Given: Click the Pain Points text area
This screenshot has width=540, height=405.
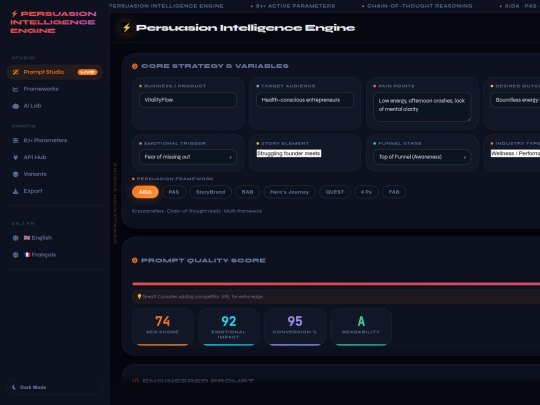Looking at the screenshot, I should click(x=422, y=107).
